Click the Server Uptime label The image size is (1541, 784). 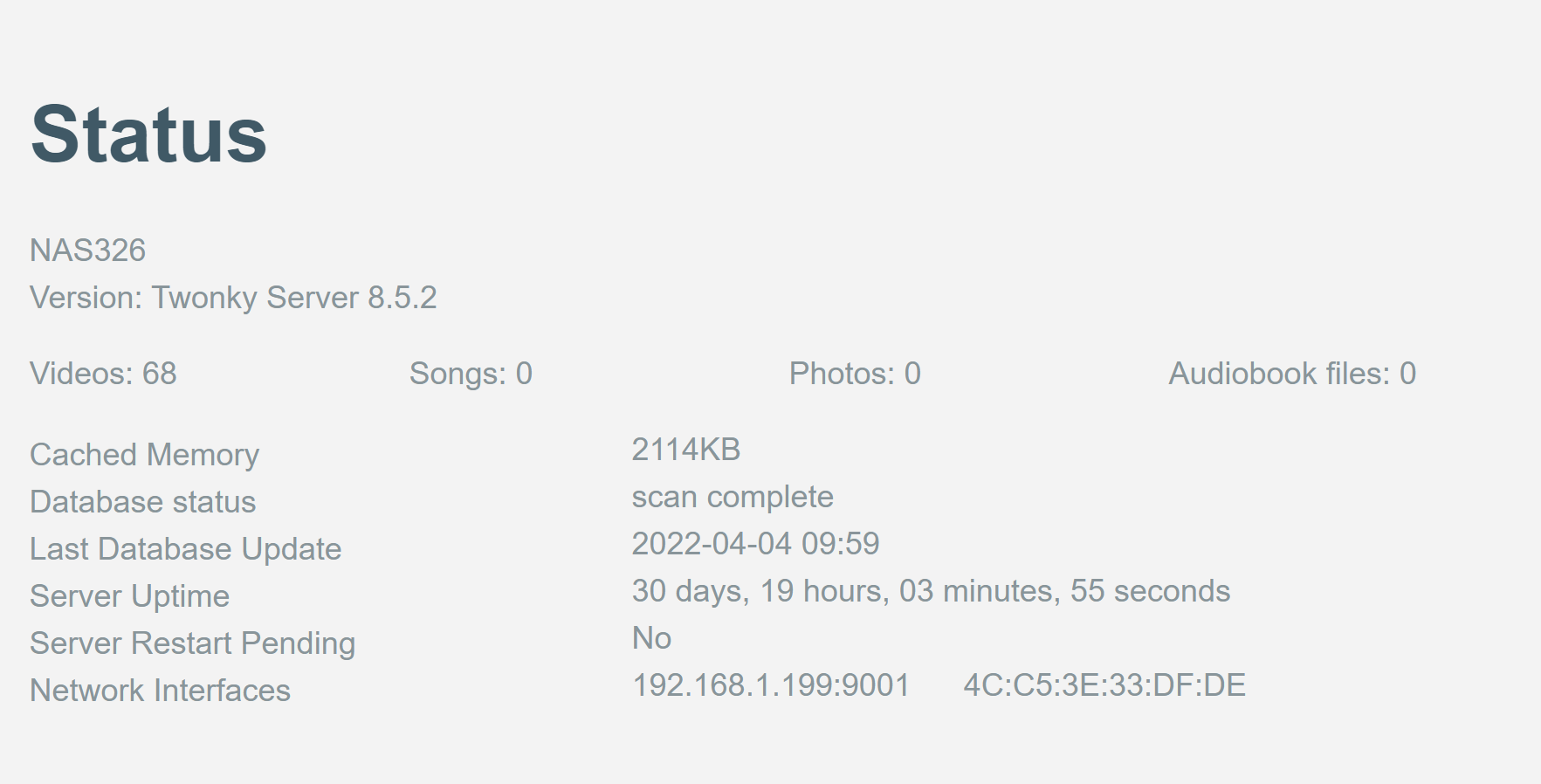[130, 596]
